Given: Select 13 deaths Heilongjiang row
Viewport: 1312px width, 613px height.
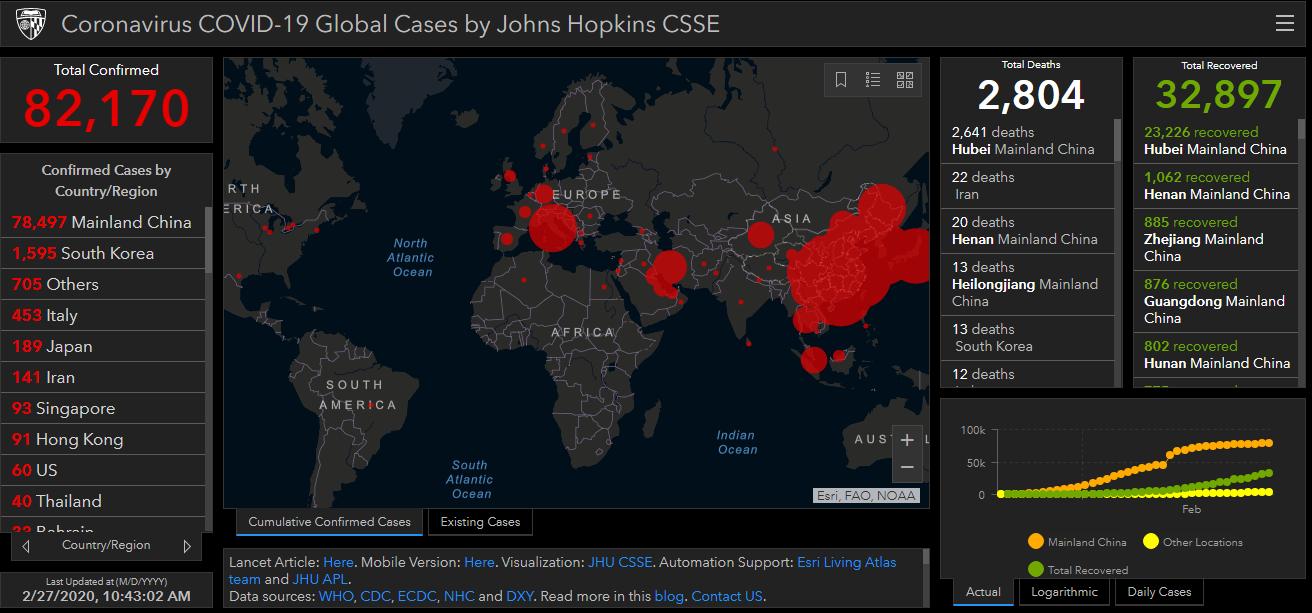Looking at the screenshot, I should point(1027,284).
